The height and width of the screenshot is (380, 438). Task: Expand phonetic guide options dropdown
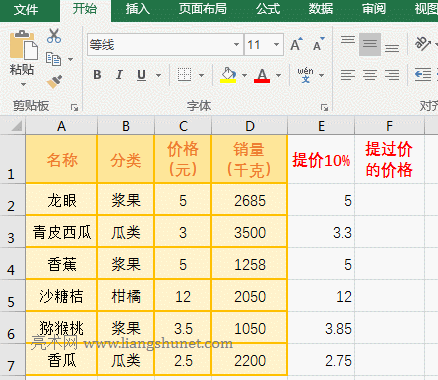pos(321,75)
